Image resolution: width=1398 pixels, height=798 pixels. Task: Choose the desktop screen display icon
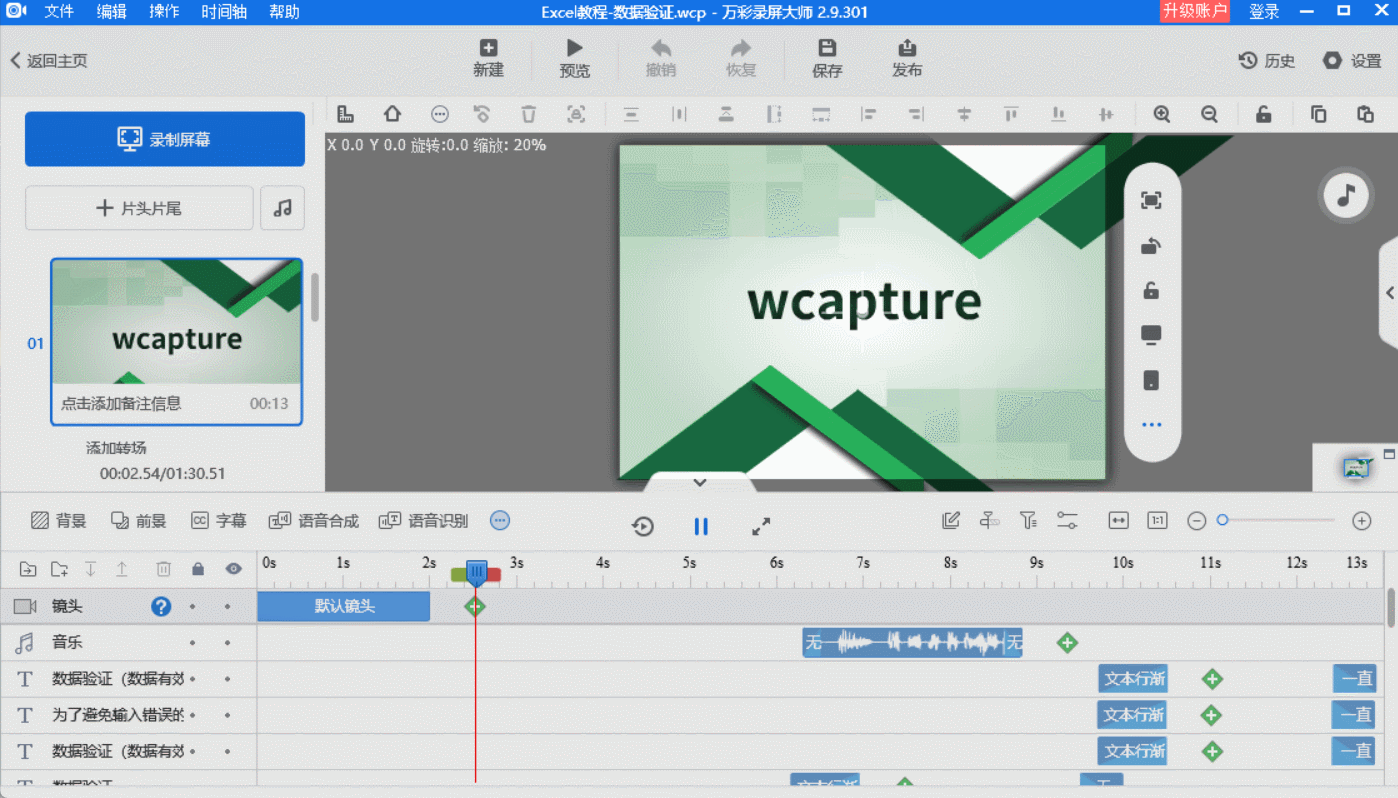point(1151,335)
